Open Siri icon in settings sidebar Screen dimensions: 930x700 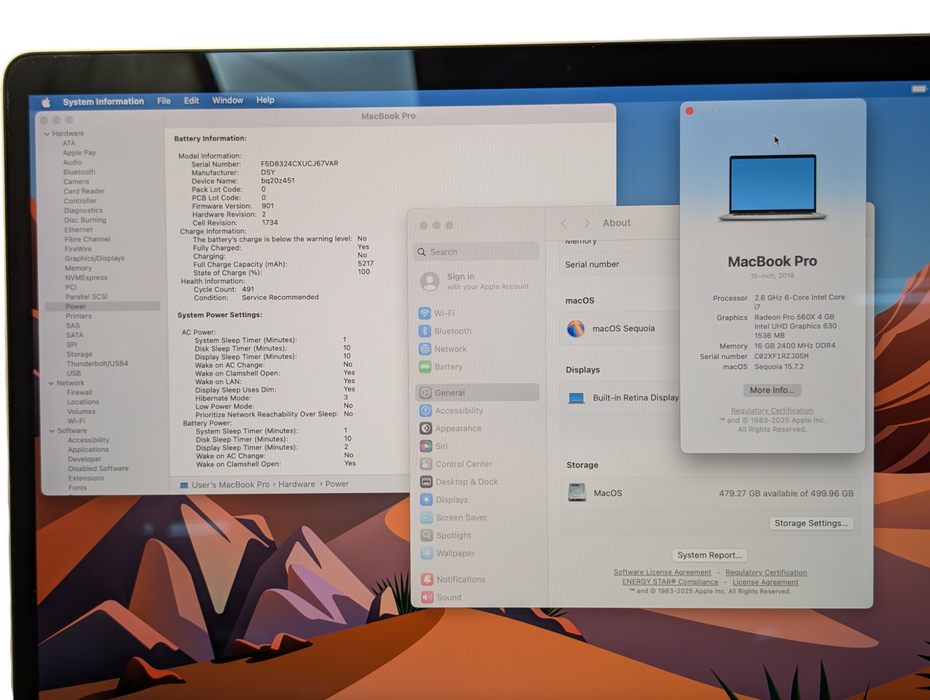(426, 446)
